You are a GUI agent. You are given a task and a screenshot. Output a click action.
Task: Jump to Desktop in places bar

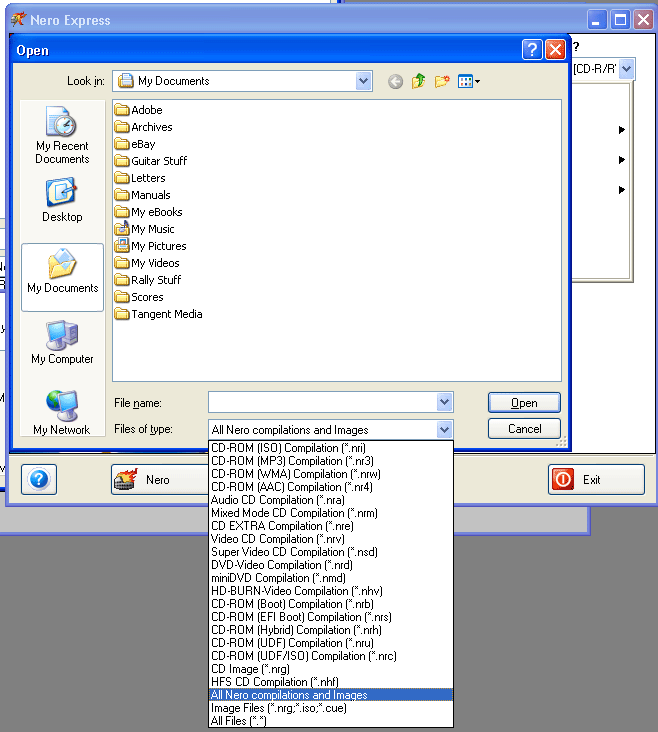tap(62, 200)
